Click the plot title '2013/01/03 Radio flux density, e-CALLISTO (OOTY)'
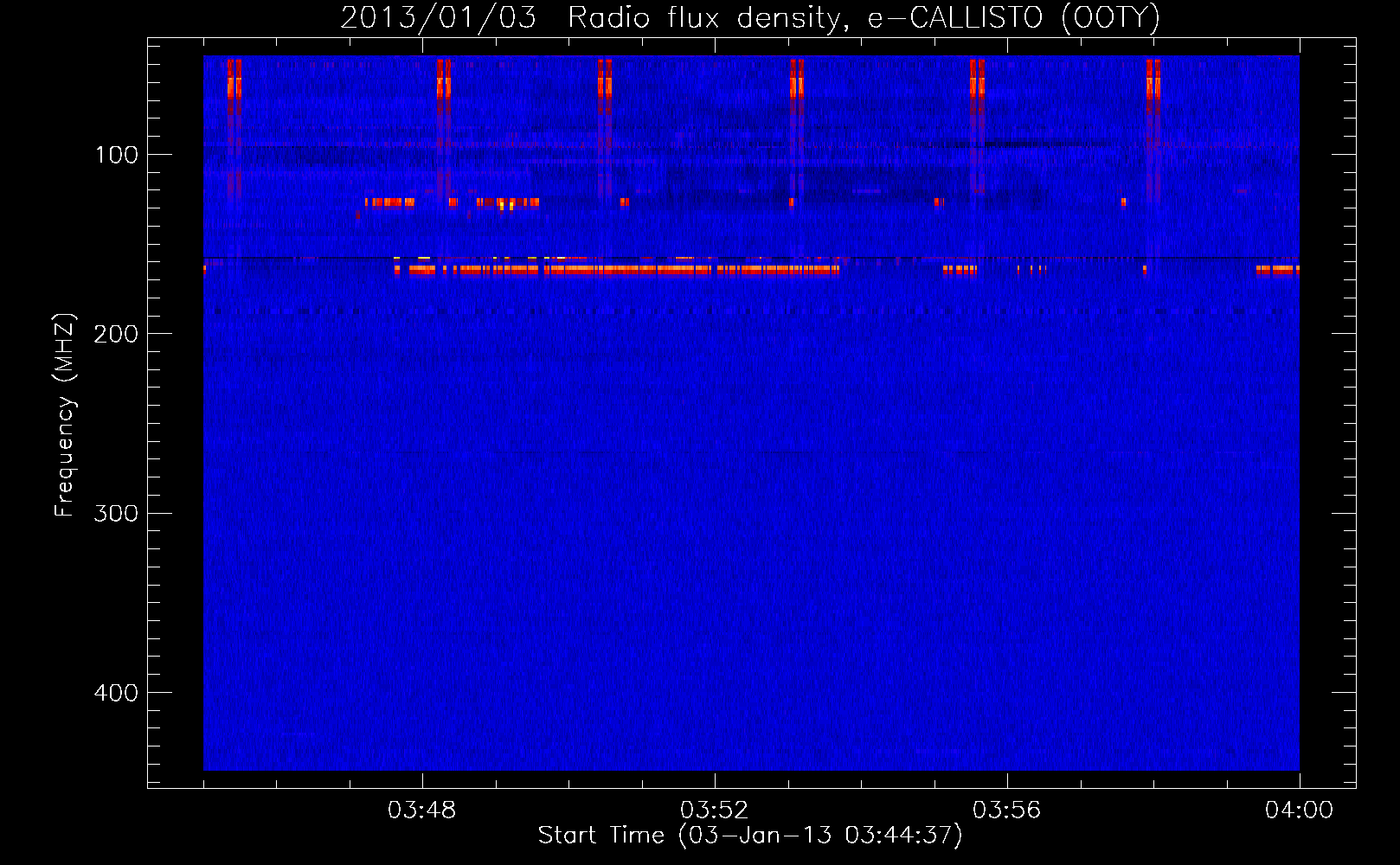This screenshot has height=865, width=1400. [750, 17]
